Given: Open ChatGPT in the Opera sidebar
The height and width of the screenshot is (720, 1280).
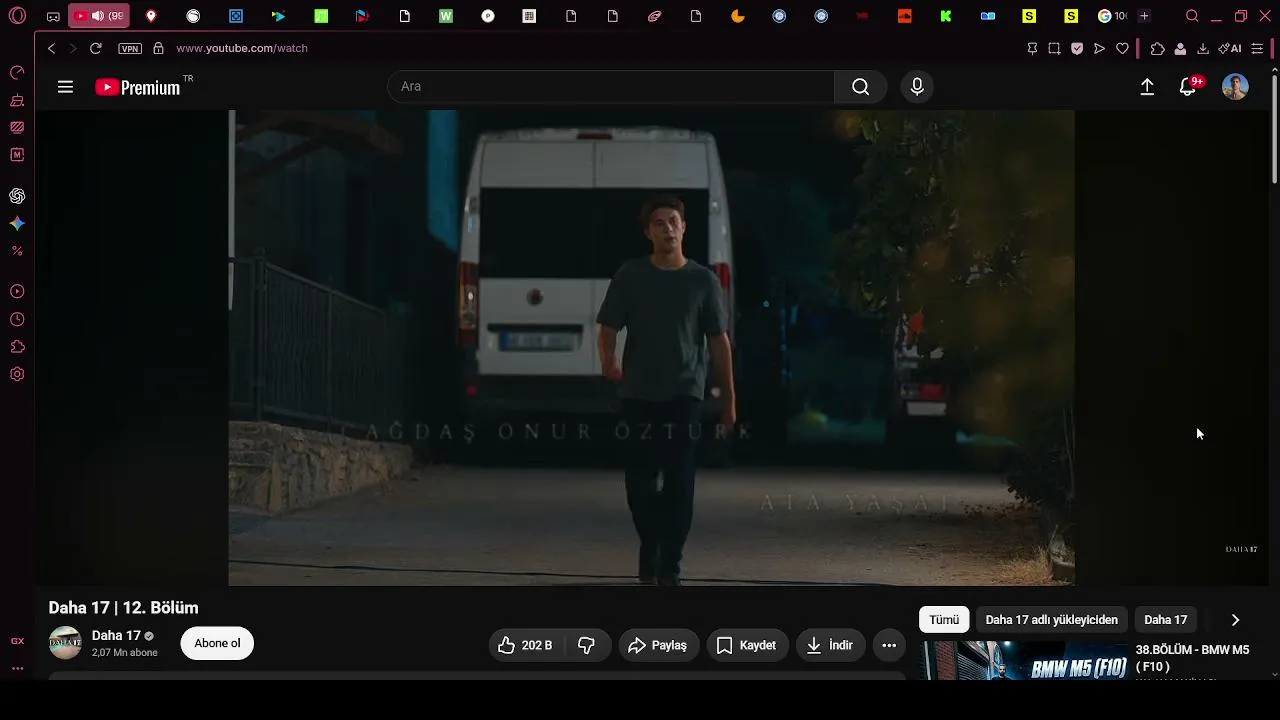Looking at the screenshot, I should pos(17,196).
